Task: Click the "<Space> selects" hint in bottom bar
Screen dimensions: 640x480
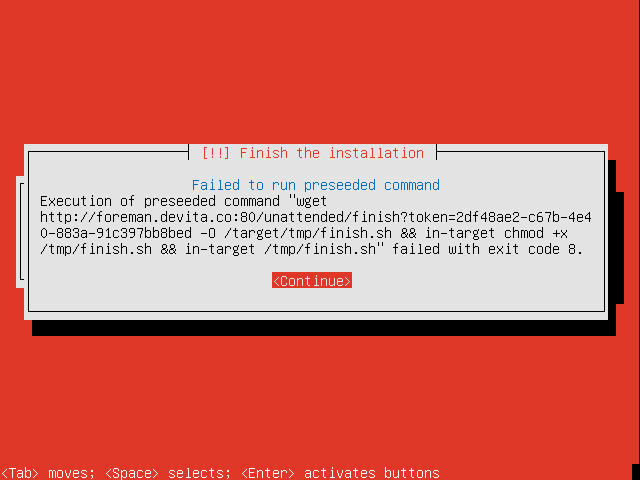Action: click(x=168, y=473)
